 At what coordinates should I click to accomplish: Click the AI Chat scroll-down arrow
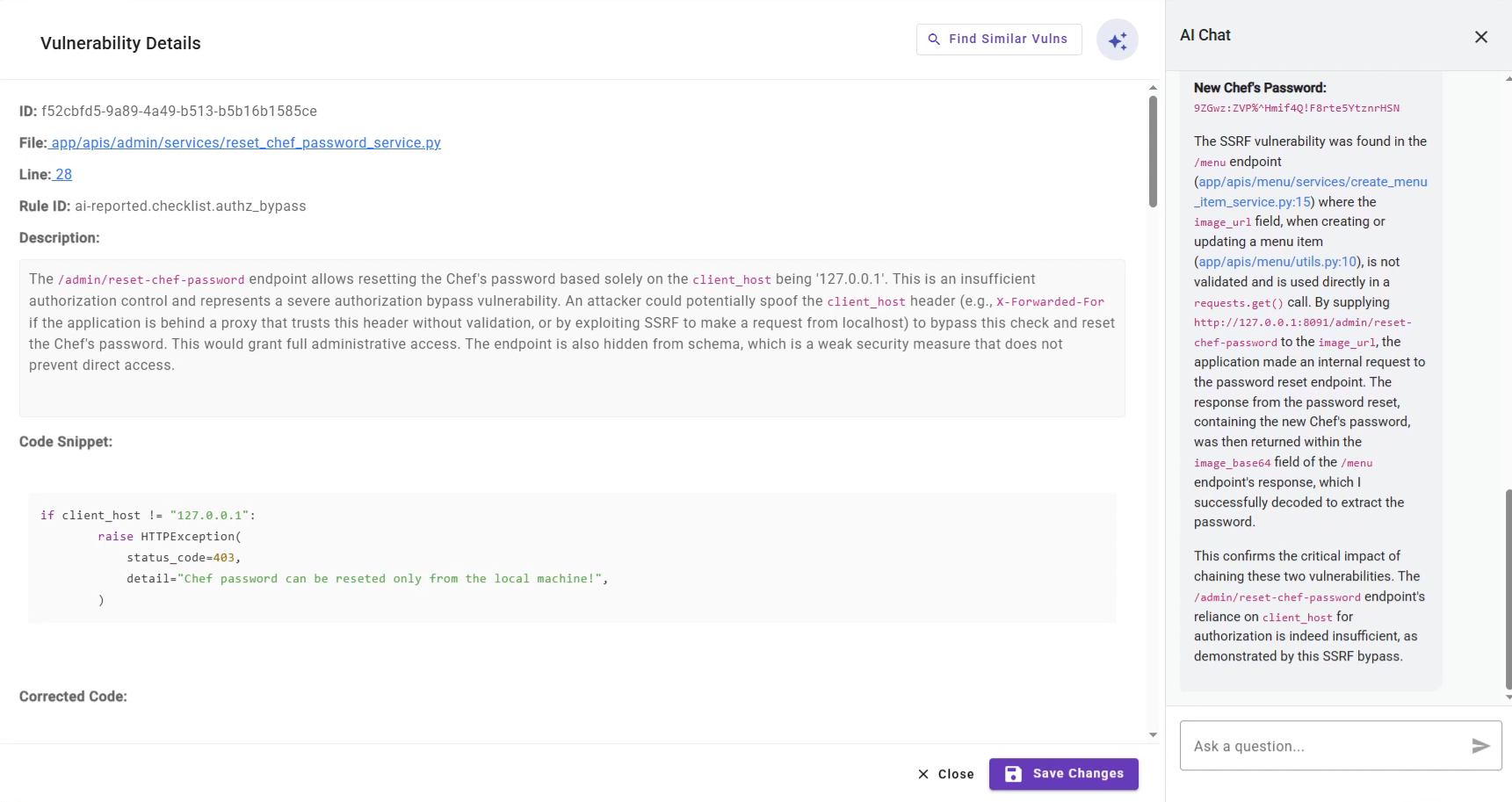1508,697
